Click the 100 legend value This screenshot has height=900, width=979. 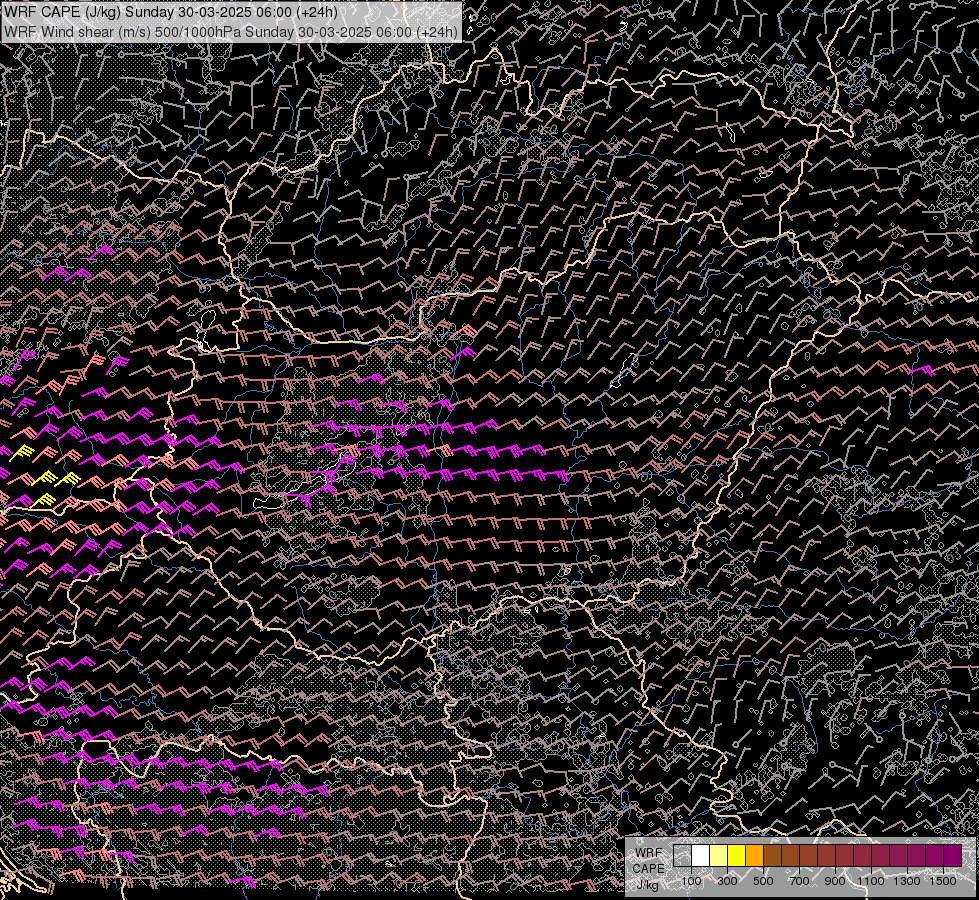pos(691,881)
